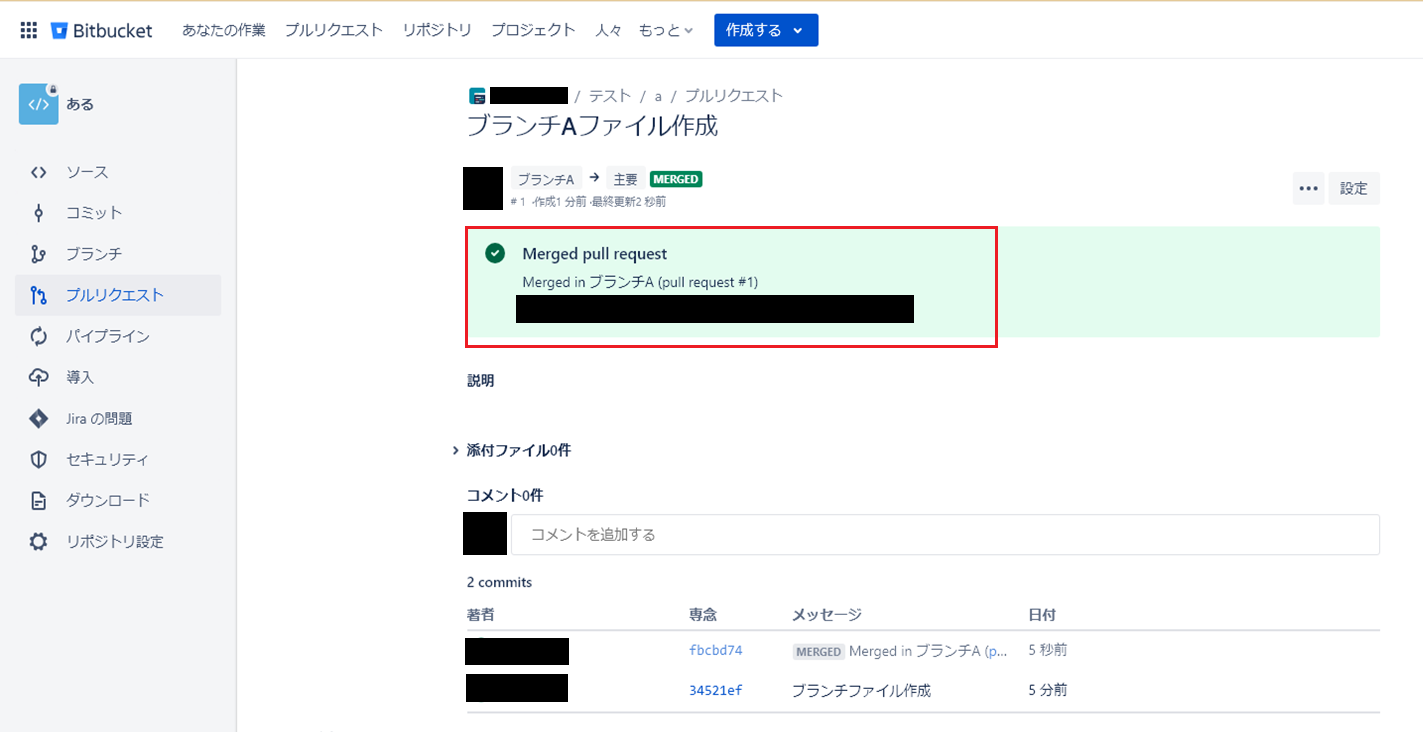Click the 2 commits heading
The width and height of the screenshot is (1423, 732).
click(x=499, y=582)
